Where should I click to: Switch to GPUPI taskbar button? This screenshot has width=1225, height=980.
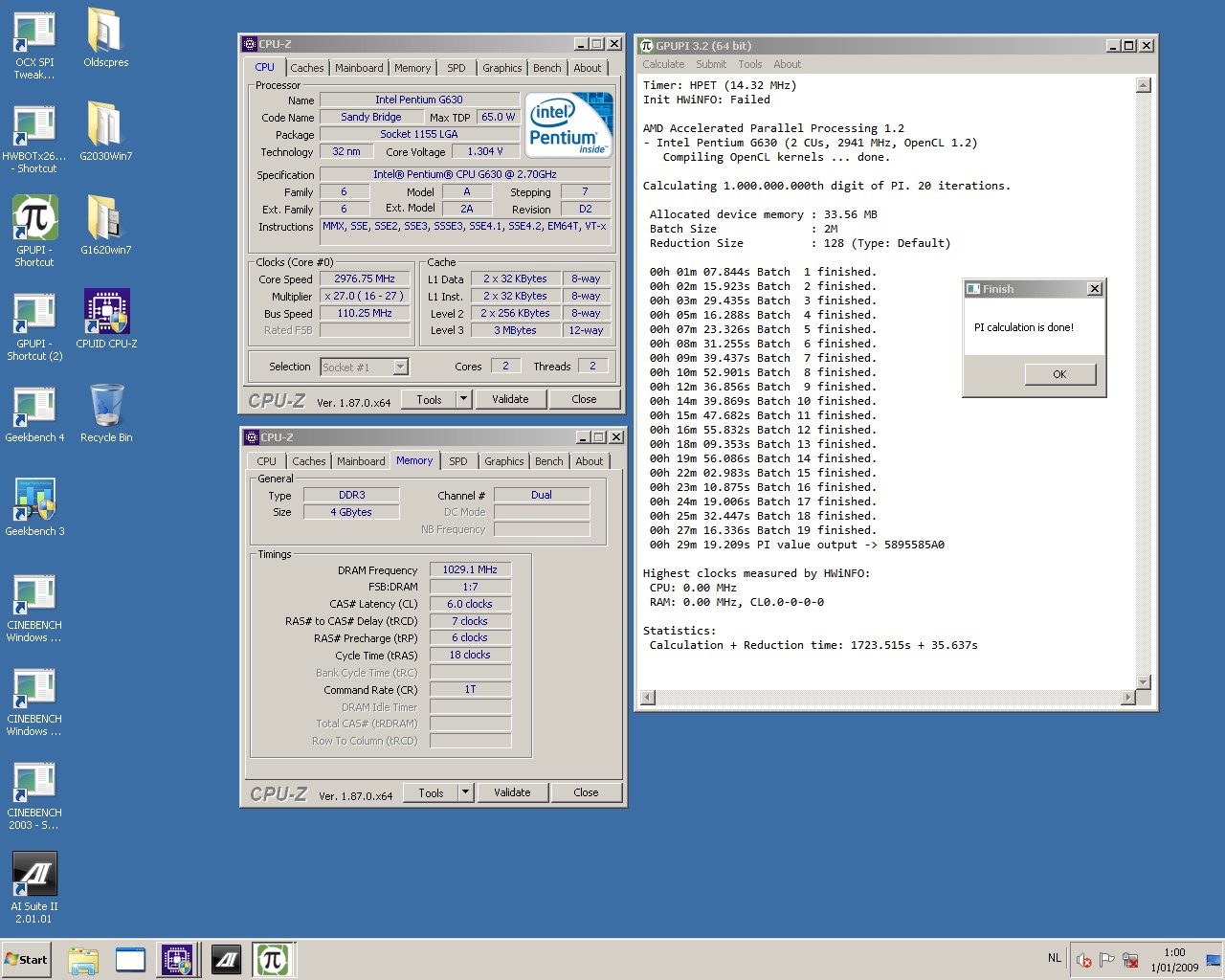pyautogui.click(x=273, y=960)
